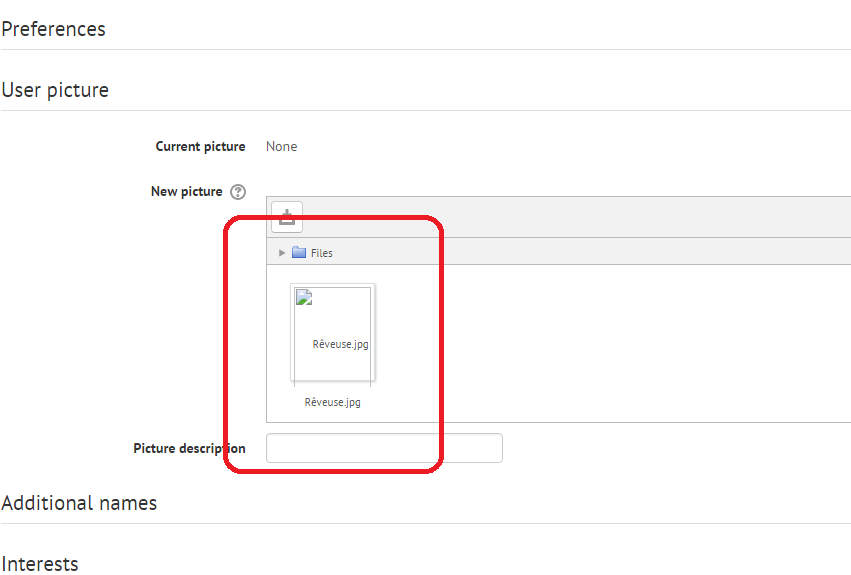
Task: Click the Current picture label
Action: 200,147
